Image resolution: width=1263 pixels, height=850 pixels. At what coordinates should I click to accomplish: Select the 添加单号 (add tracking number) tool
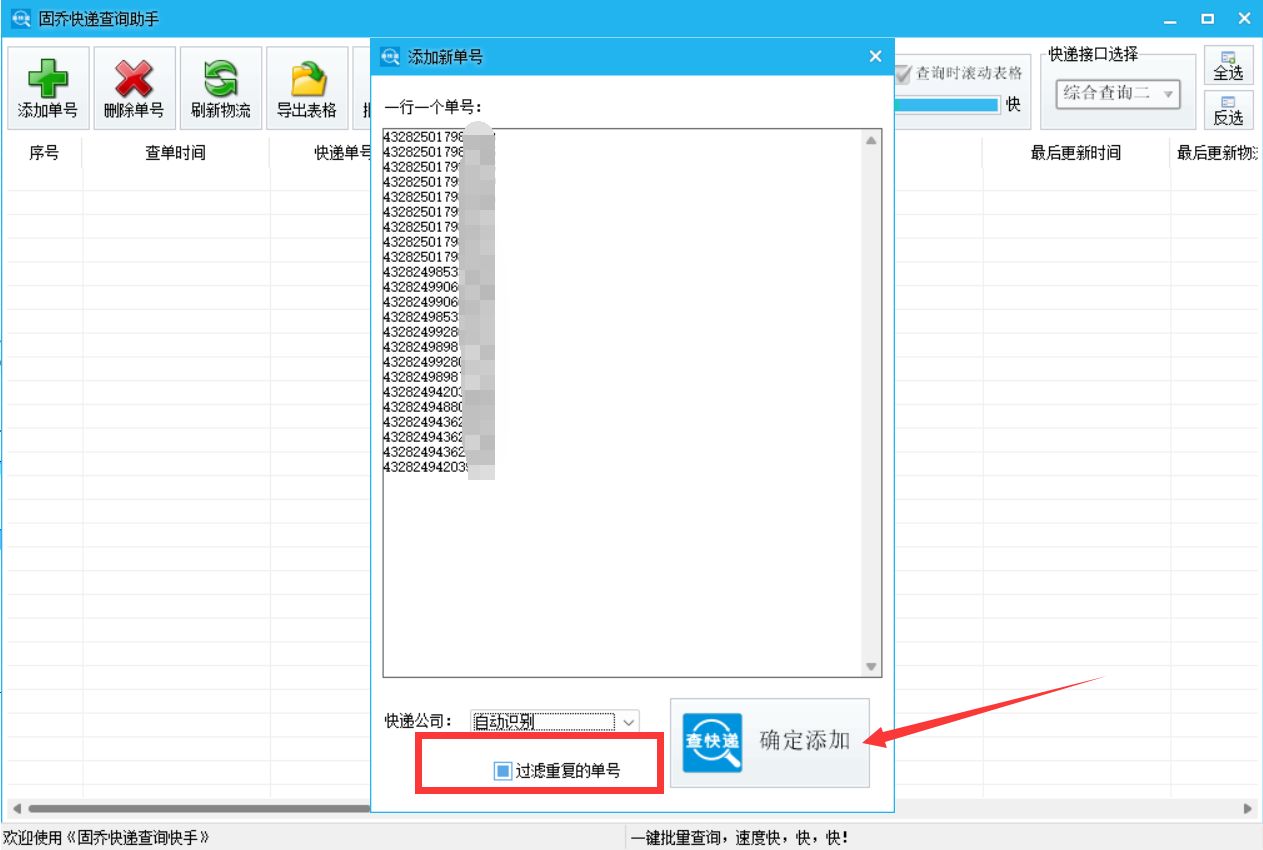[47, 87]
